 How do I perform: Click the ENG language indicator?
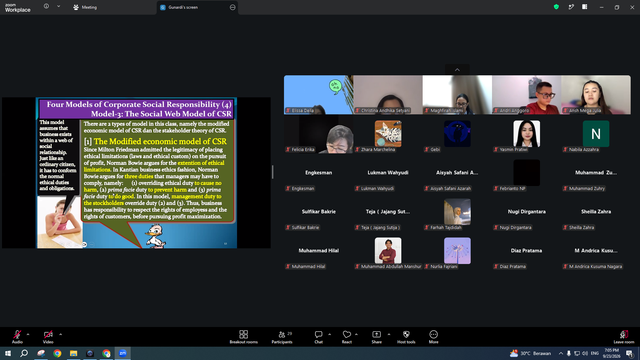(595, 353)
